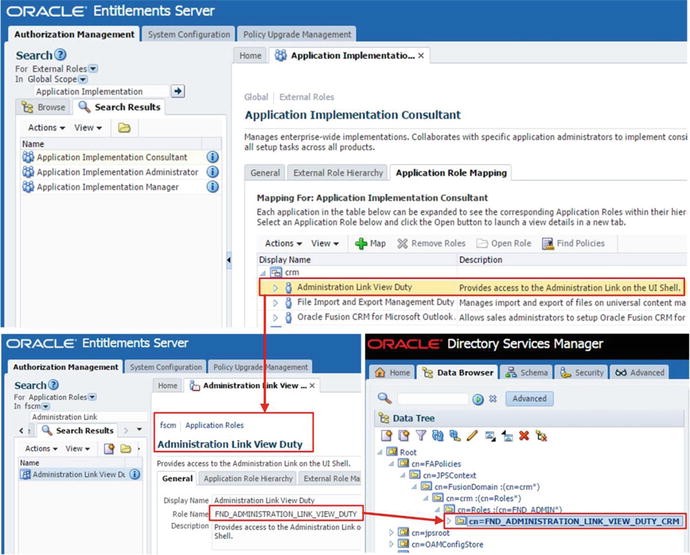
Task: Open the Global Scope dropdown under Search
Action: point(83,79)
